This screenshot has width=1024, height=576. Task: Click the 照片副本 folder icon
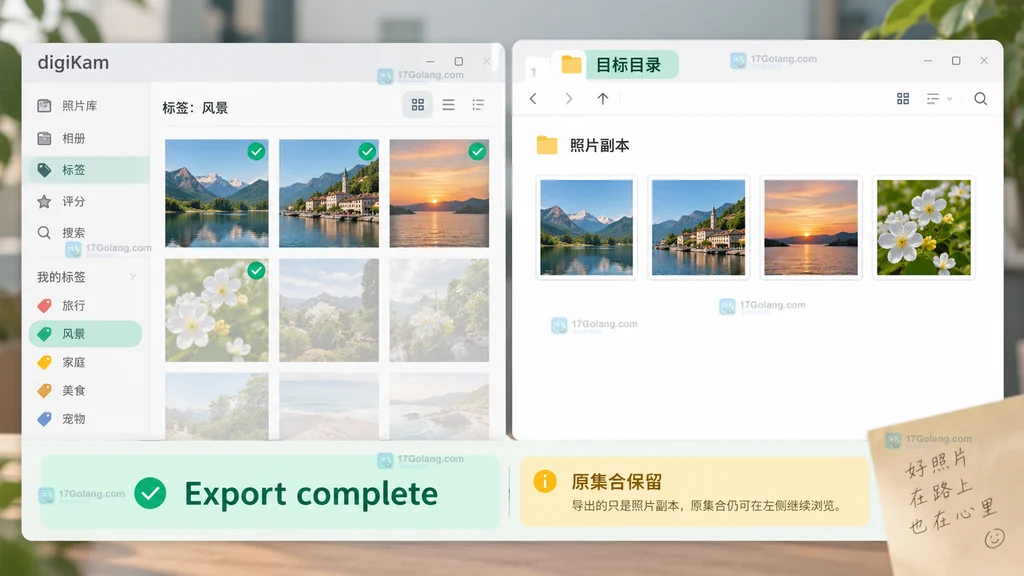pyautogui.click(x=547, y=145)
